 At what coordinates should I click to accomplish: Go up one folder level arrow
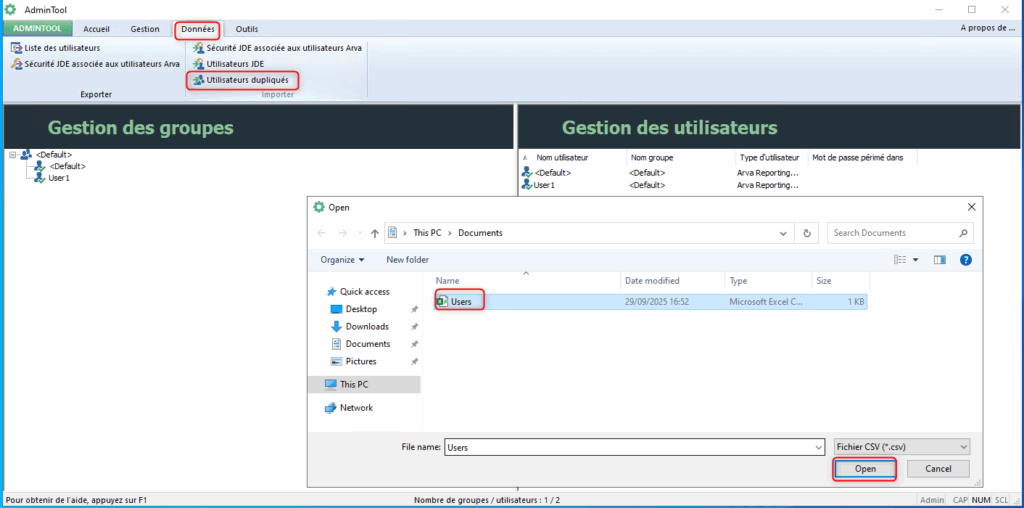pyautogui.click(x=374, y=233)
